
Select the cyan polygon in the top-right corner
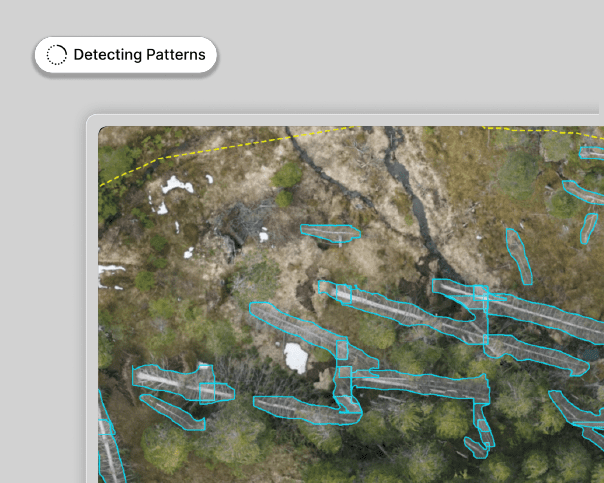click(592, 153)
